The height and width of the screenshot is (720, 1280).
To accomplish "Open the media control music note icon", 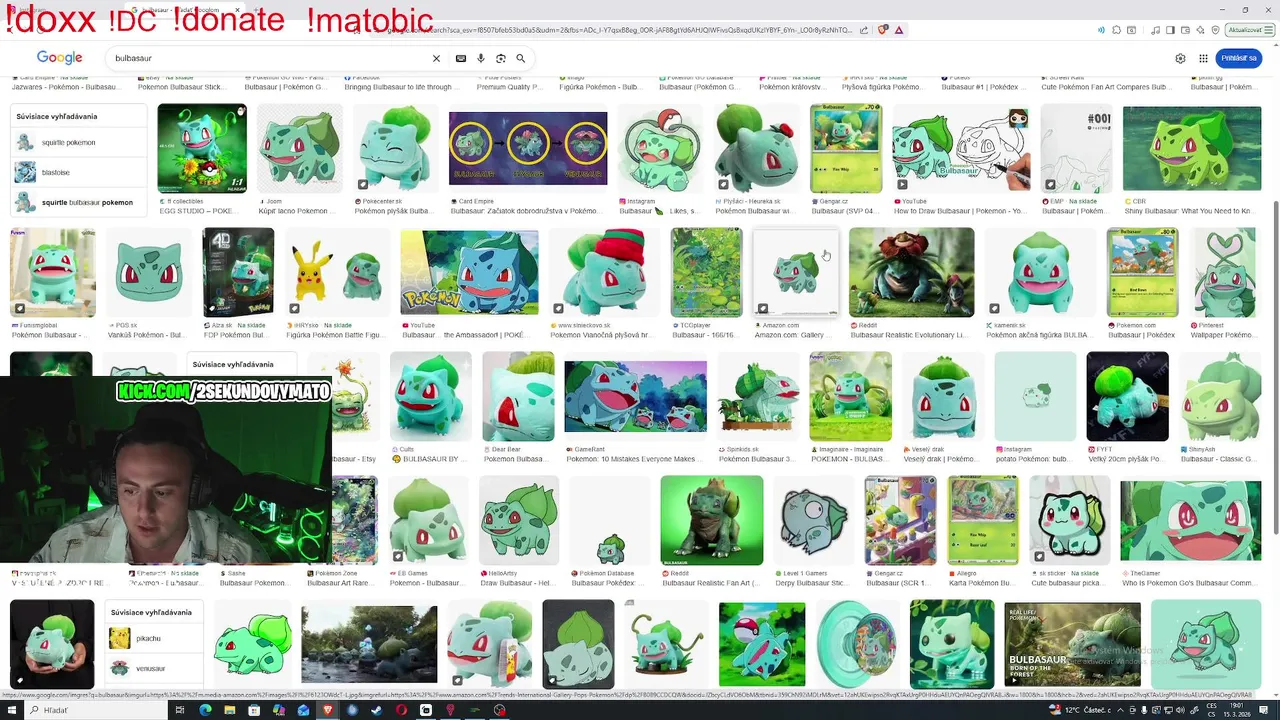I will tap(1155, 30).
